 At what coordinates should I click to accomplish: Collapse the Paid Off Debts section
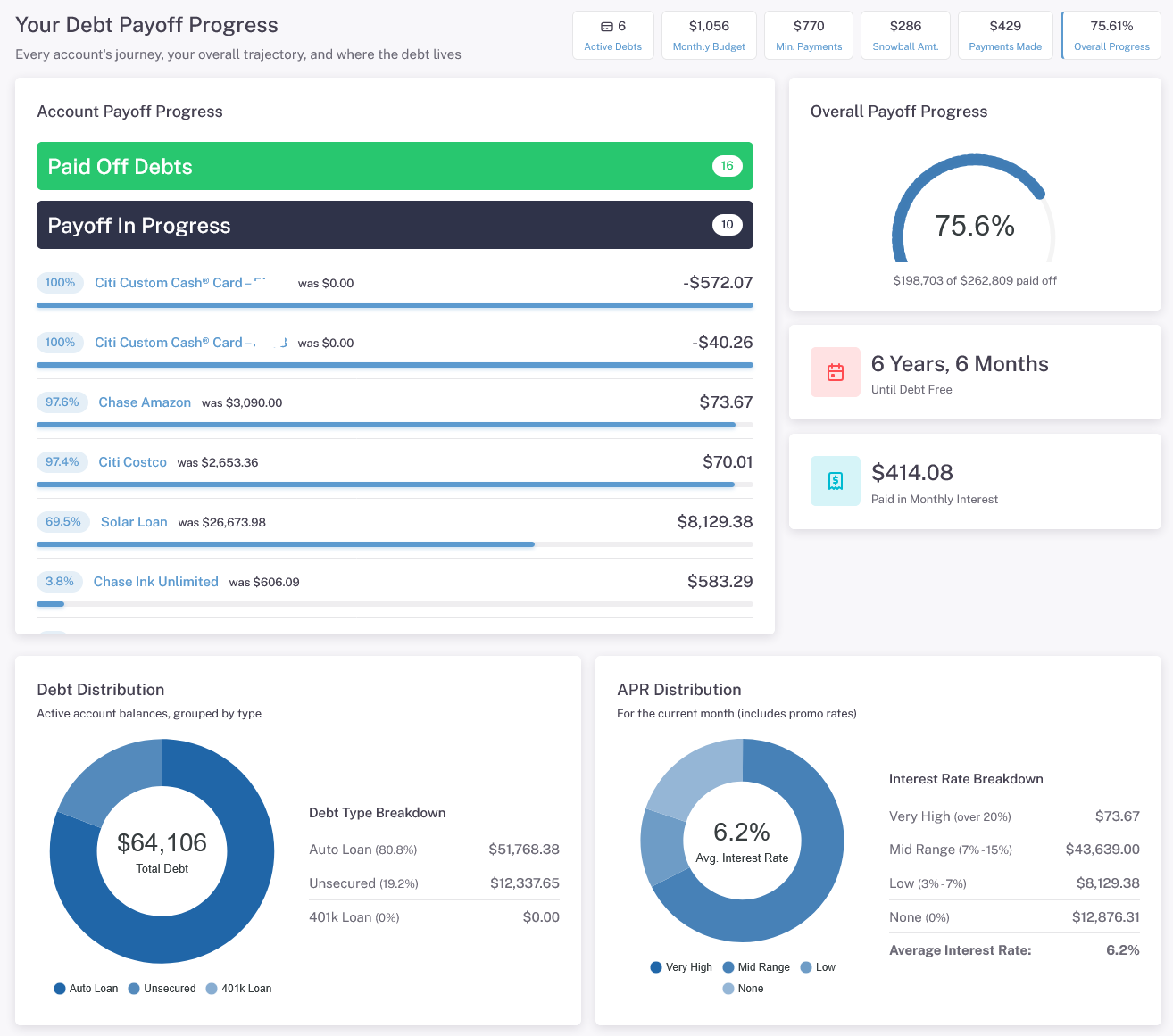pyautogui.click(x=395, y=166)
